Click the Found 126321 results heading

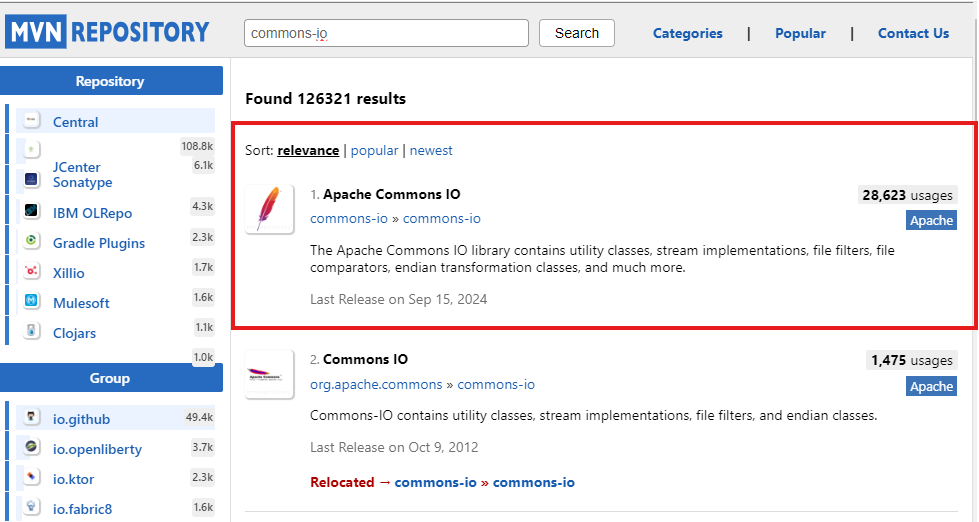point(325,99)
